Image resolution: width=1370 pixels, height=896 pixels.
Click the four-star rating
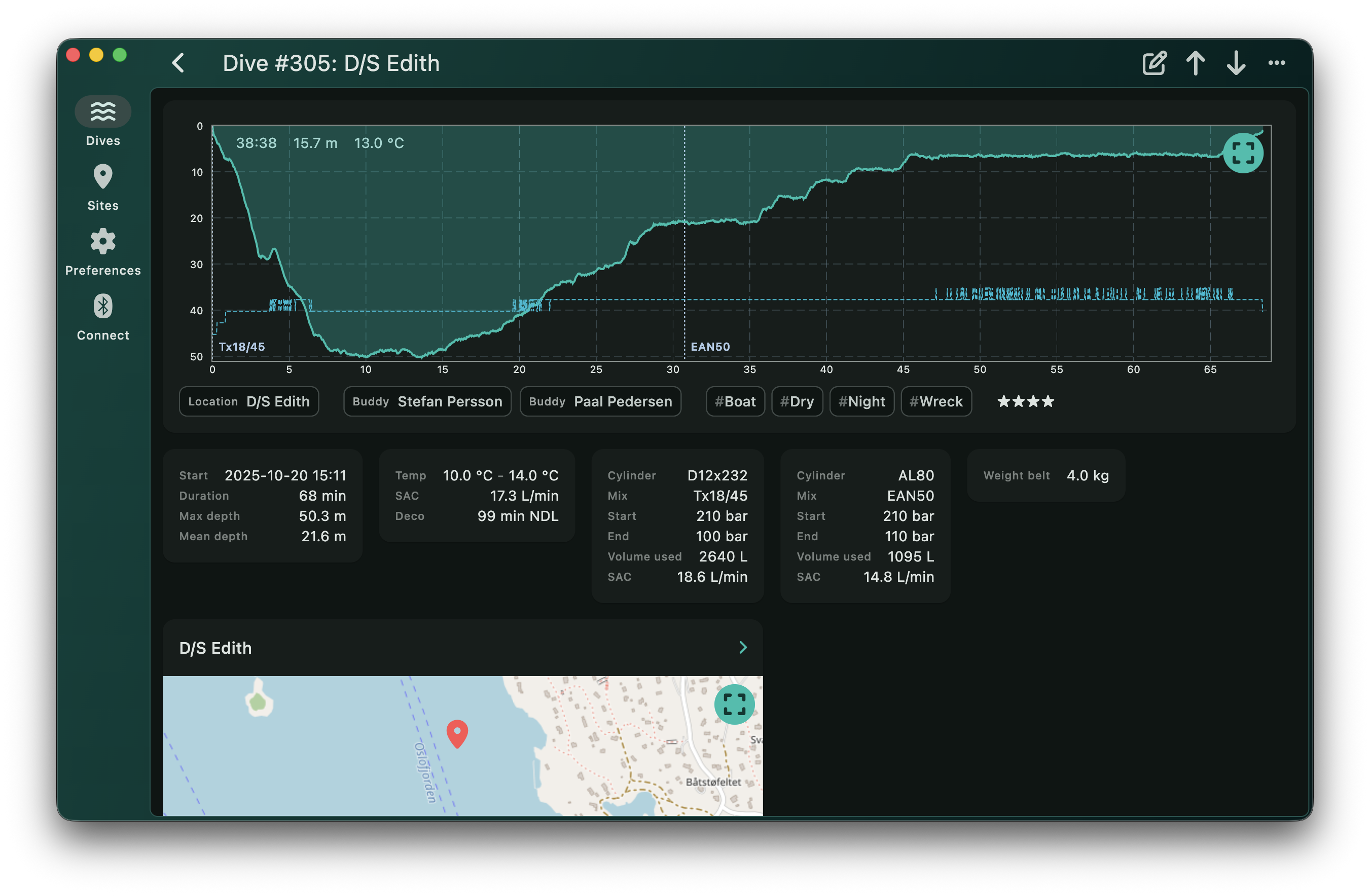point(1025,402)
